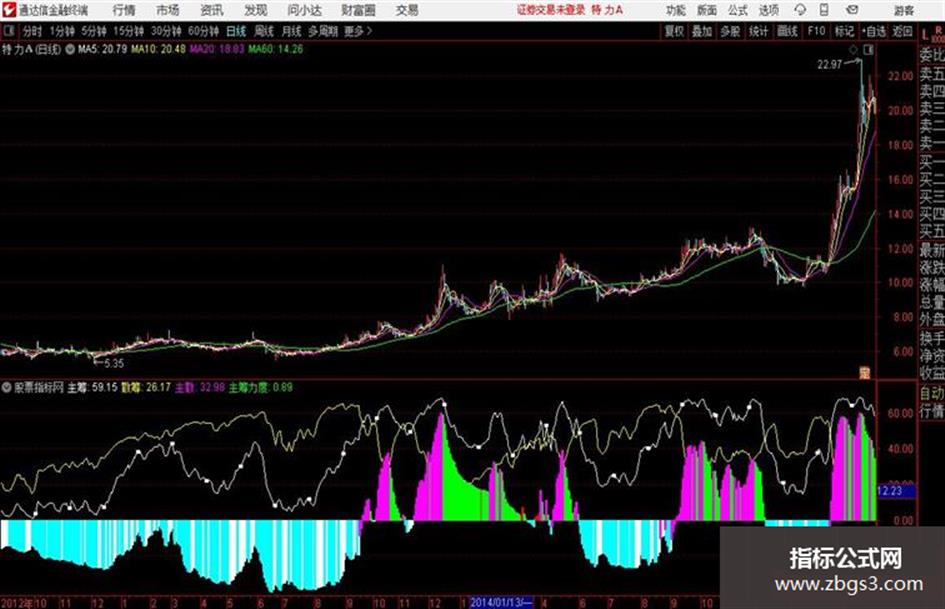Toggle the •自选 watchlist button
Image resolution: width=945 pixels, height=609 pixels.
pyautogui.click(x=873, y=31)
